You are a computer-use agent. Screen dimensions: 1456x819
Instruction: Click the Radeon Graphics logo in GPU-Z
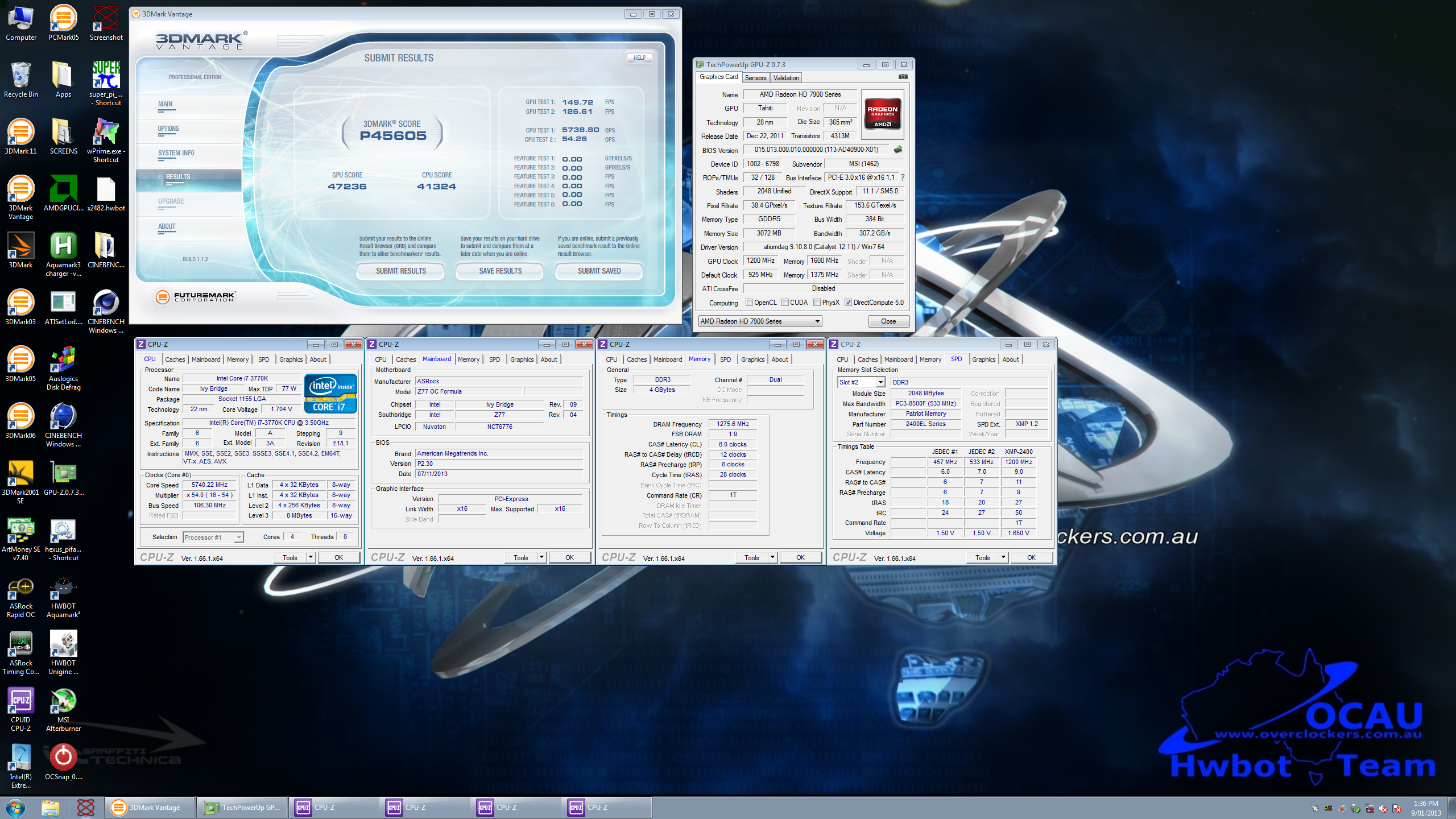click(882, 114)
